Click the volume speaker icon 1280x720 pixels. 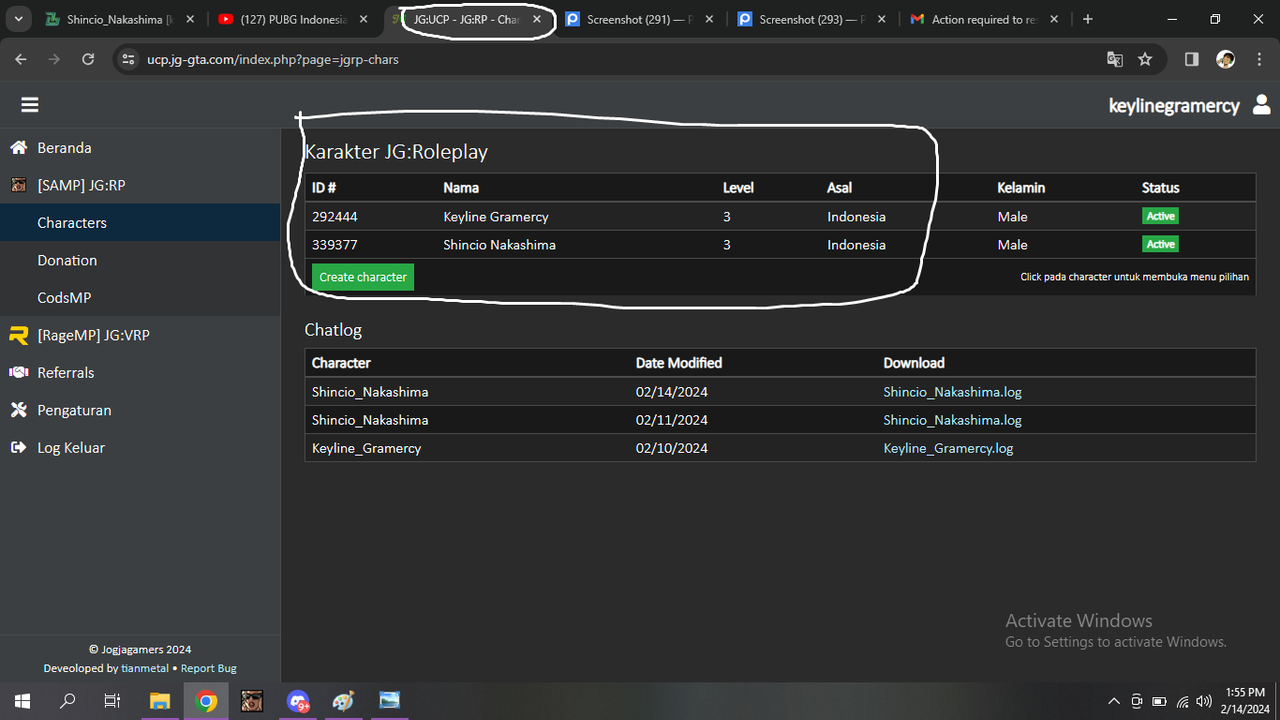(1204, 701)
